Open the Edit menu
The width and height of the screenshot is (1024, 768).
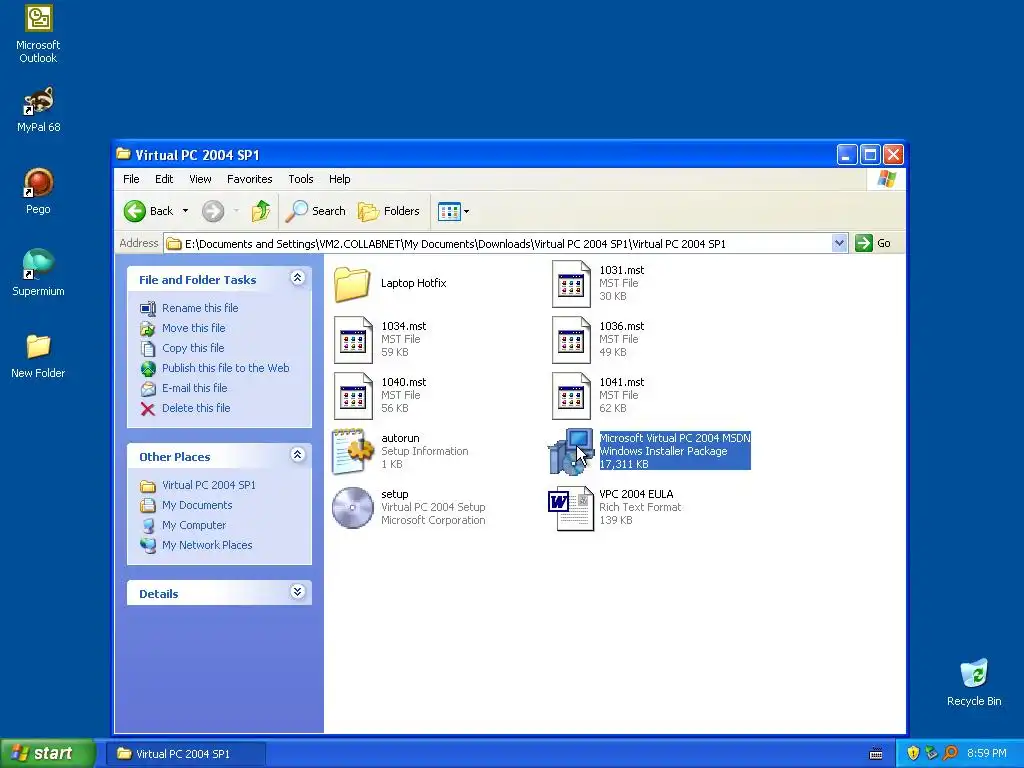click(164, 179)
